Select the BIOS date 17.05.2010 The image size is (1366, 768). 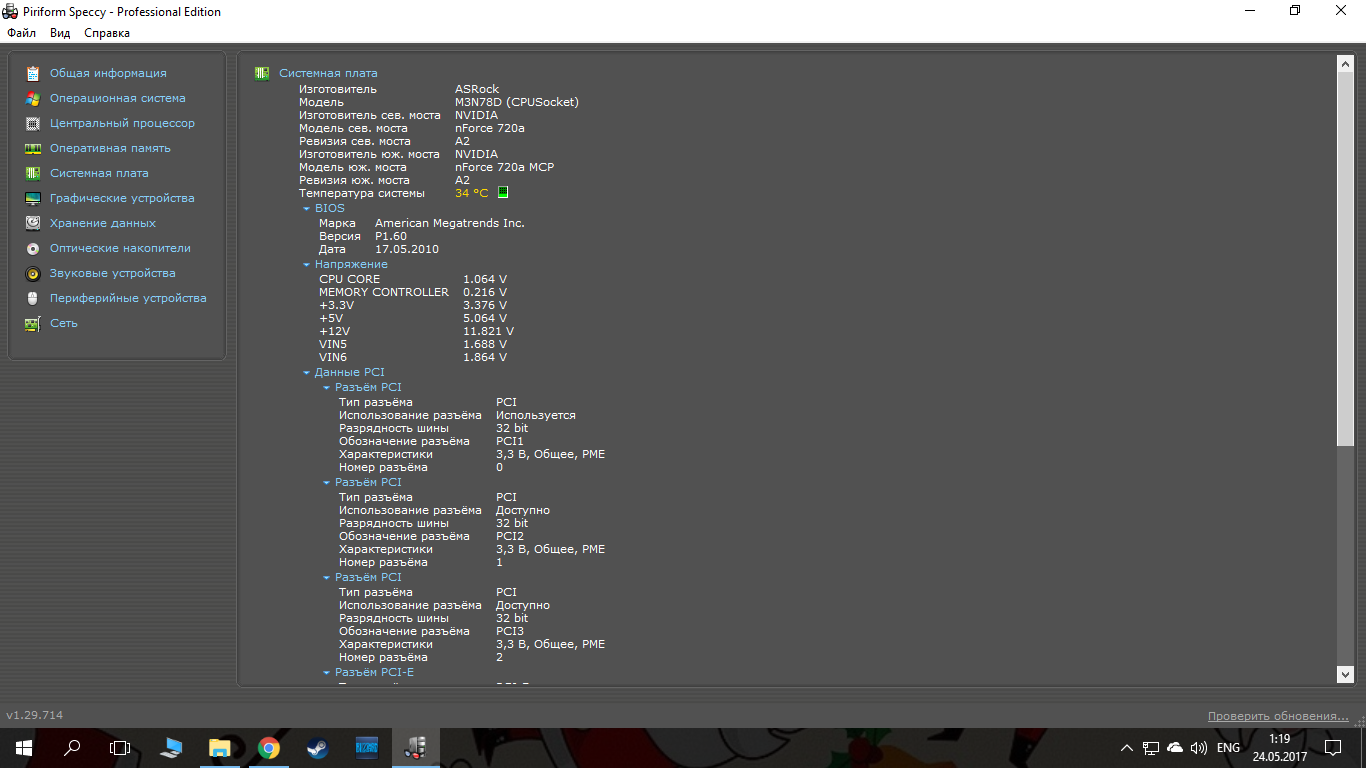(x=407, y=249)
